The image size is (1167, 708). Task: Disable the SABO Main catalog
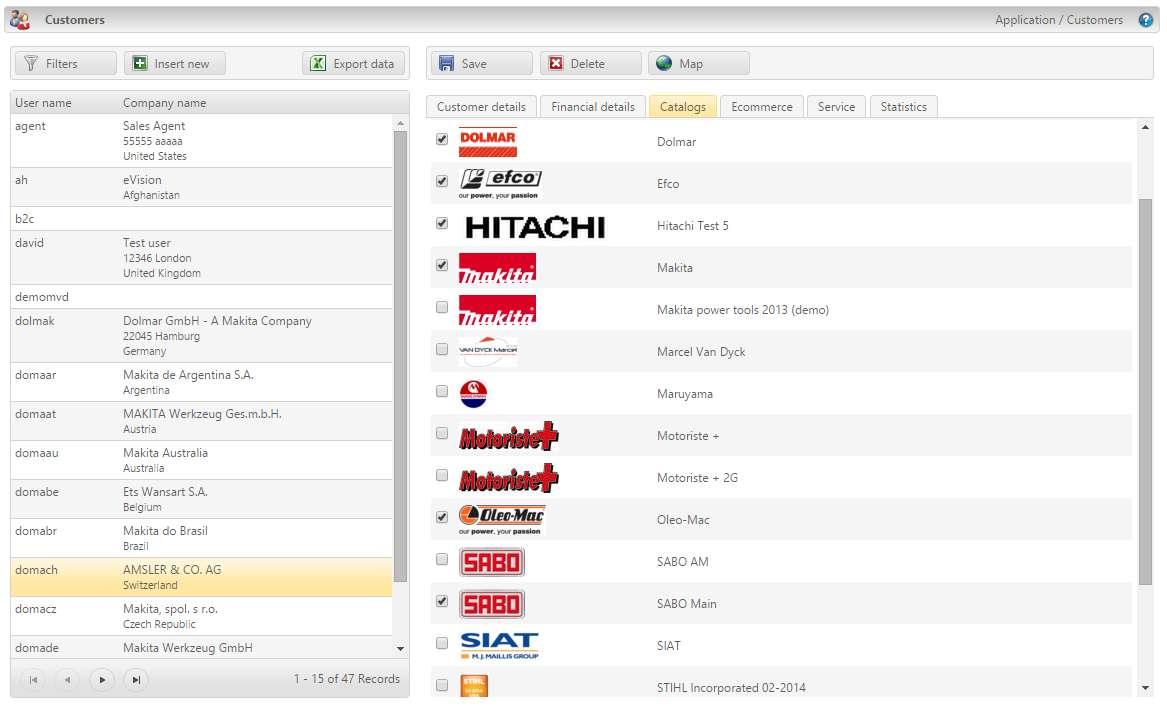(441, 603)
